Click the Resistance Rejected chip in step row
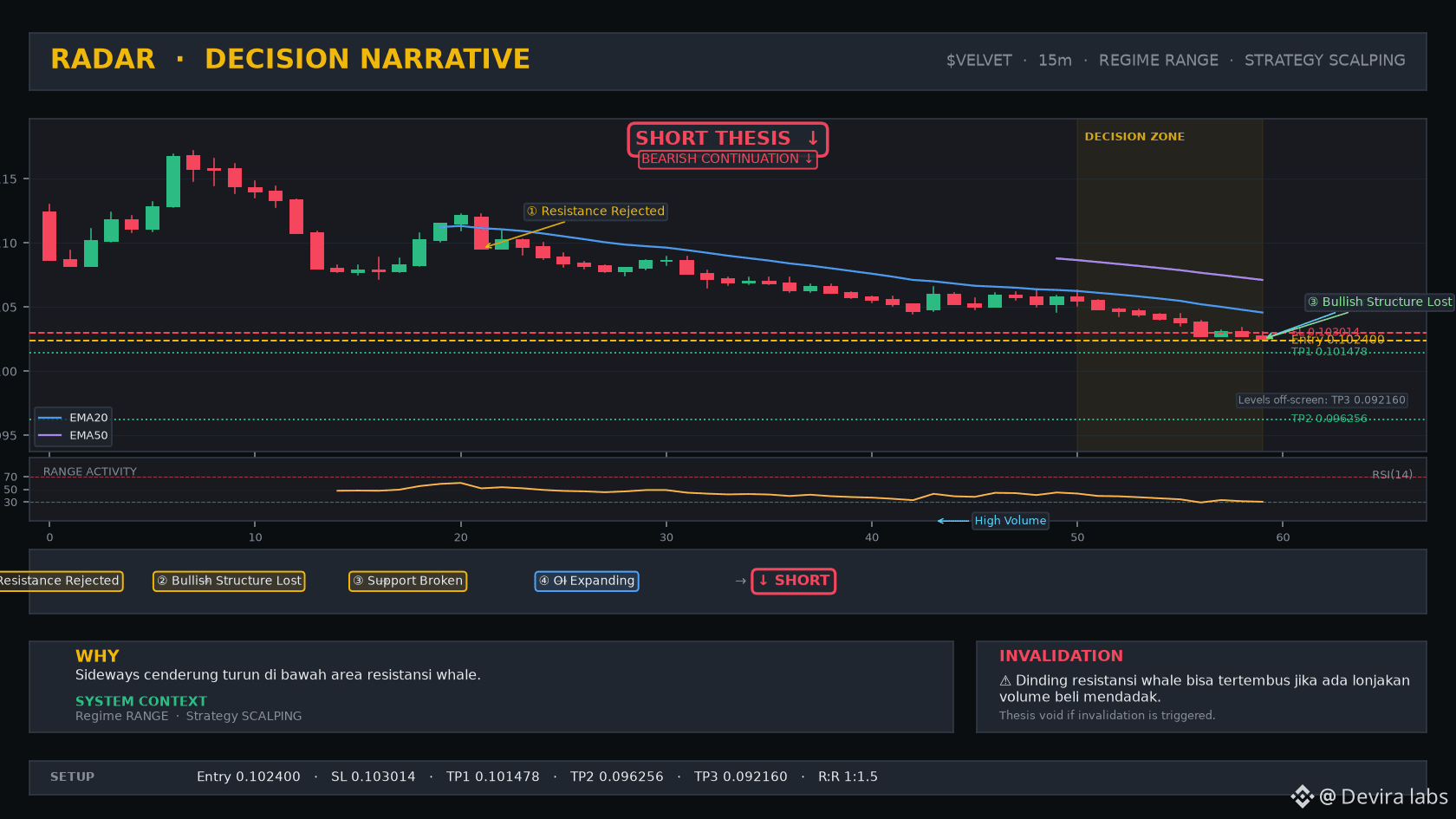1456x819 pixels. coord(60,581)
